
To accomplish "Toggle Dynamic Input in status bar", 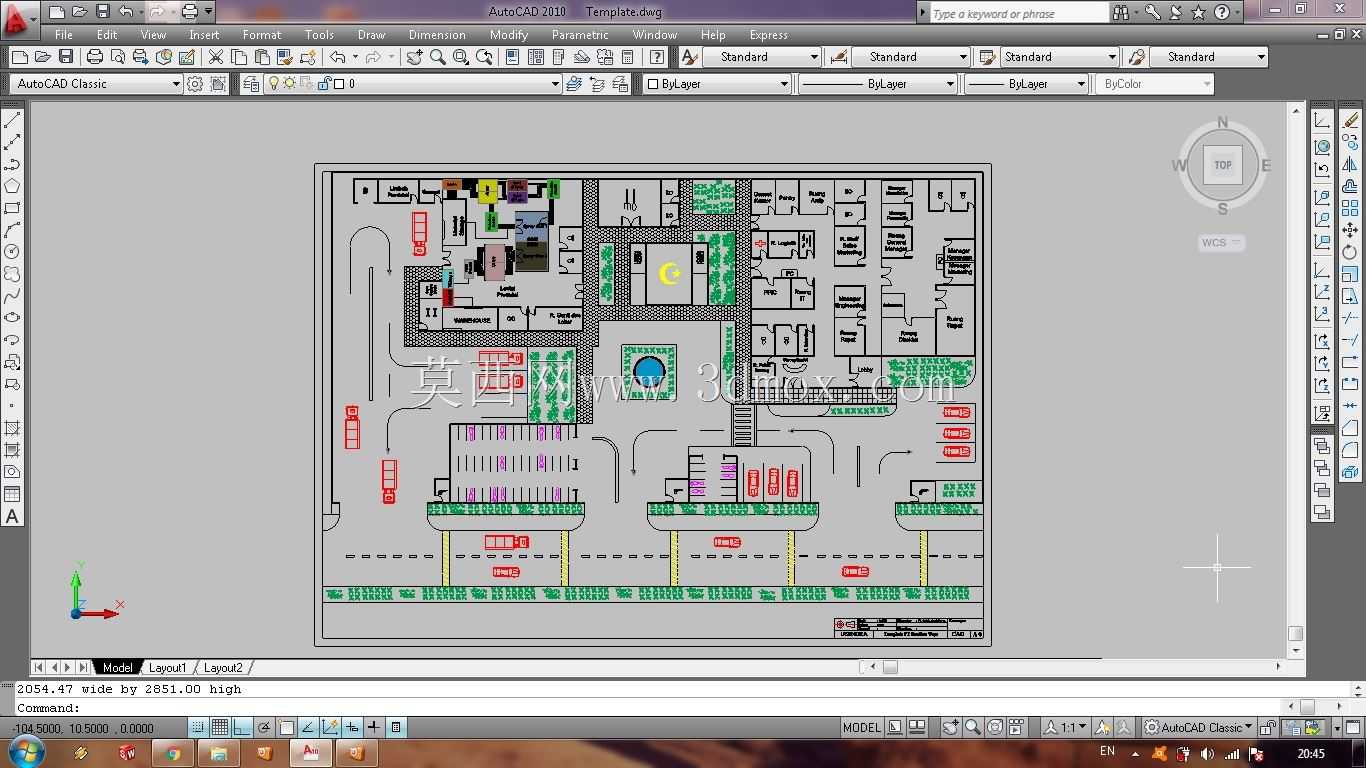I will point(352,728).
